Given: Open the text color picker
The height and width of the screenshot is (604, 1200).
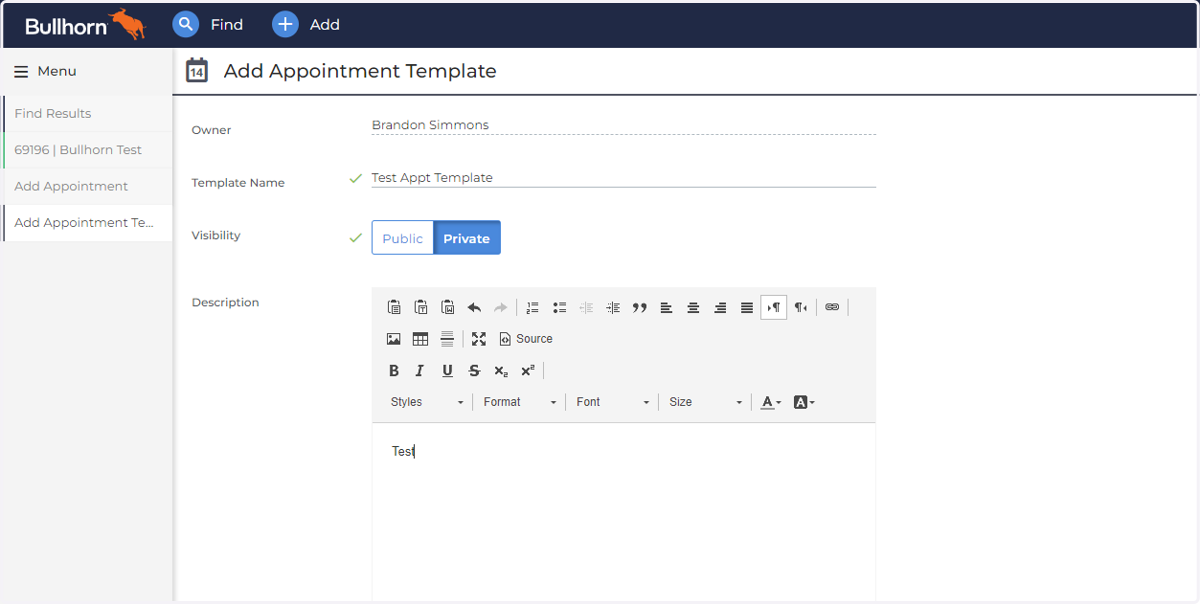Looking at the screenshot, I should [x=771, y=402].
